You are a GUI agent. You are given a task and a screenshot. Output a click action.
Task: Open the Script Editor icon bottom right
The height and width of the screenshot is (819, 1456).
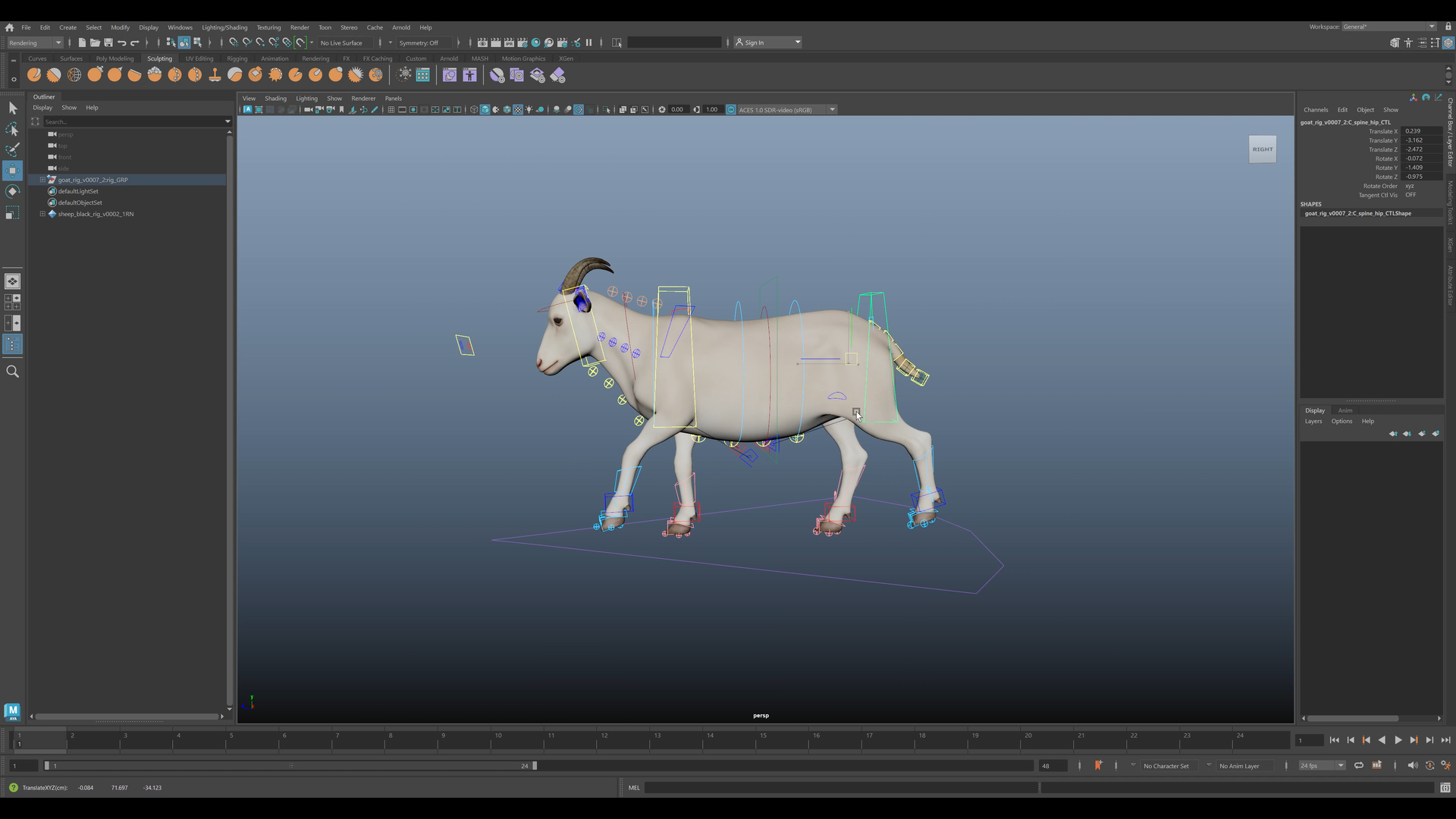pyautogui.click(x=1445, y=787)
